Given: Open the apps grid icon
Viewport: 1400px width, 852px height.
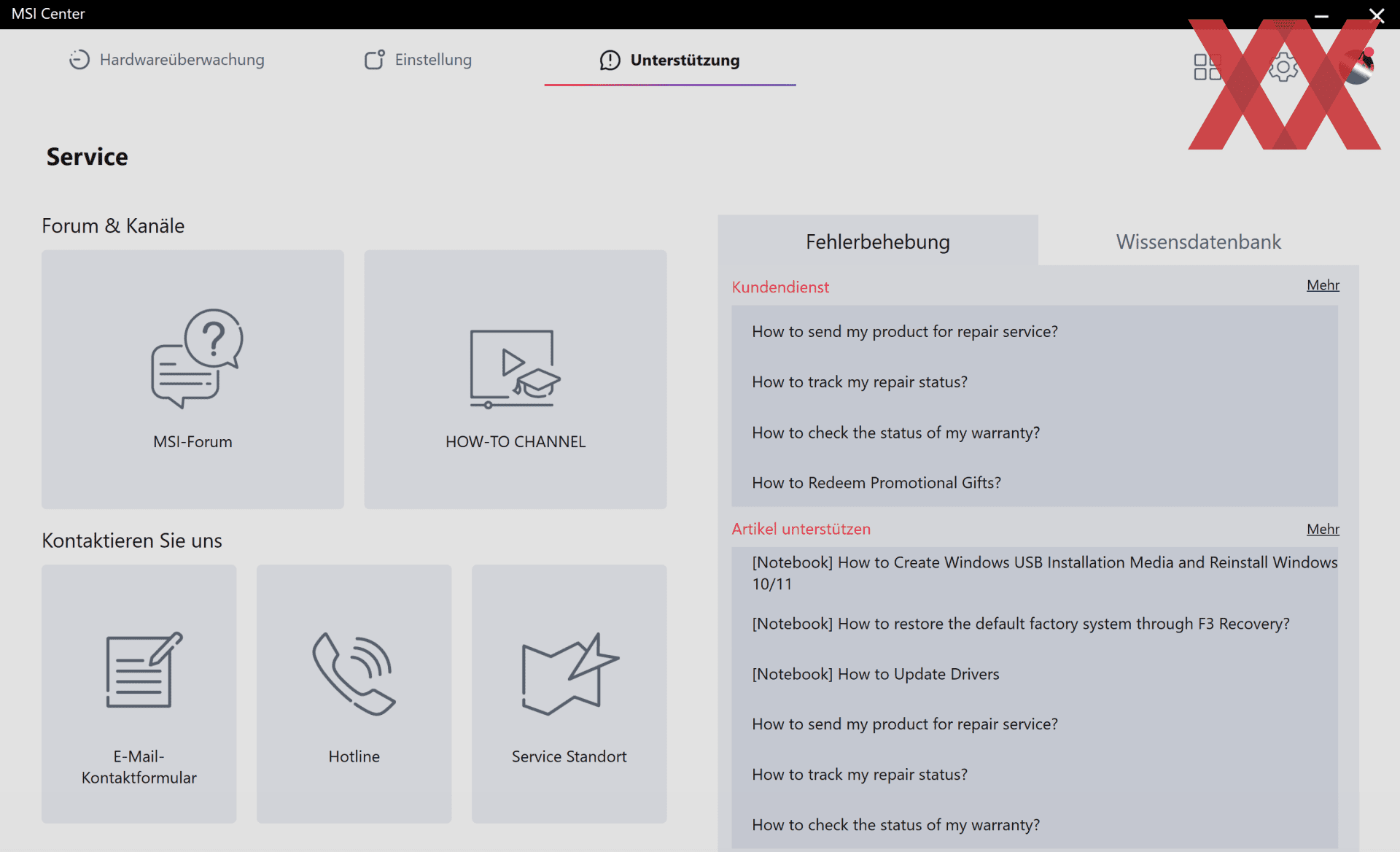Looking at the screenshot, I should click(x=1207, y=67).
